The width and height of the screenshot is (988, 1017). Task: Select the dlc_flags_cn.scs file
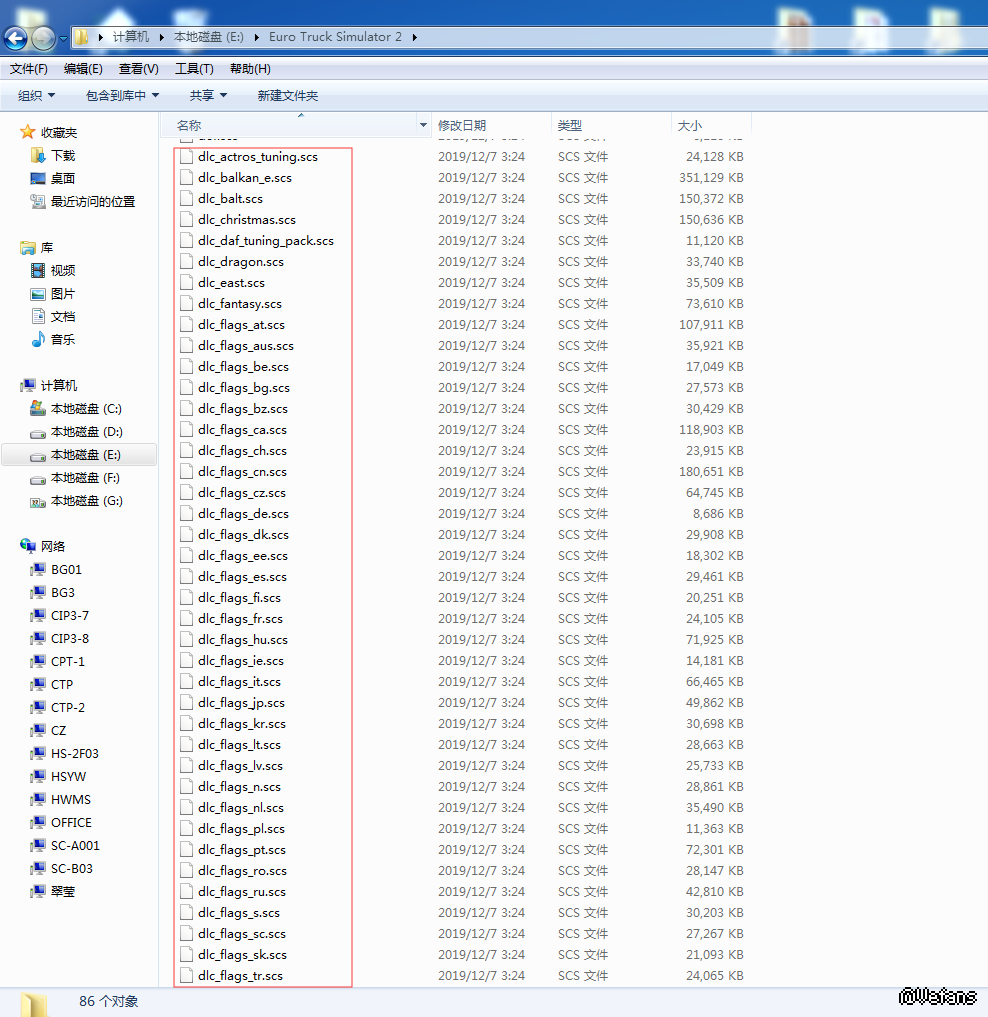pyautogui.click(x=242, y=472)
